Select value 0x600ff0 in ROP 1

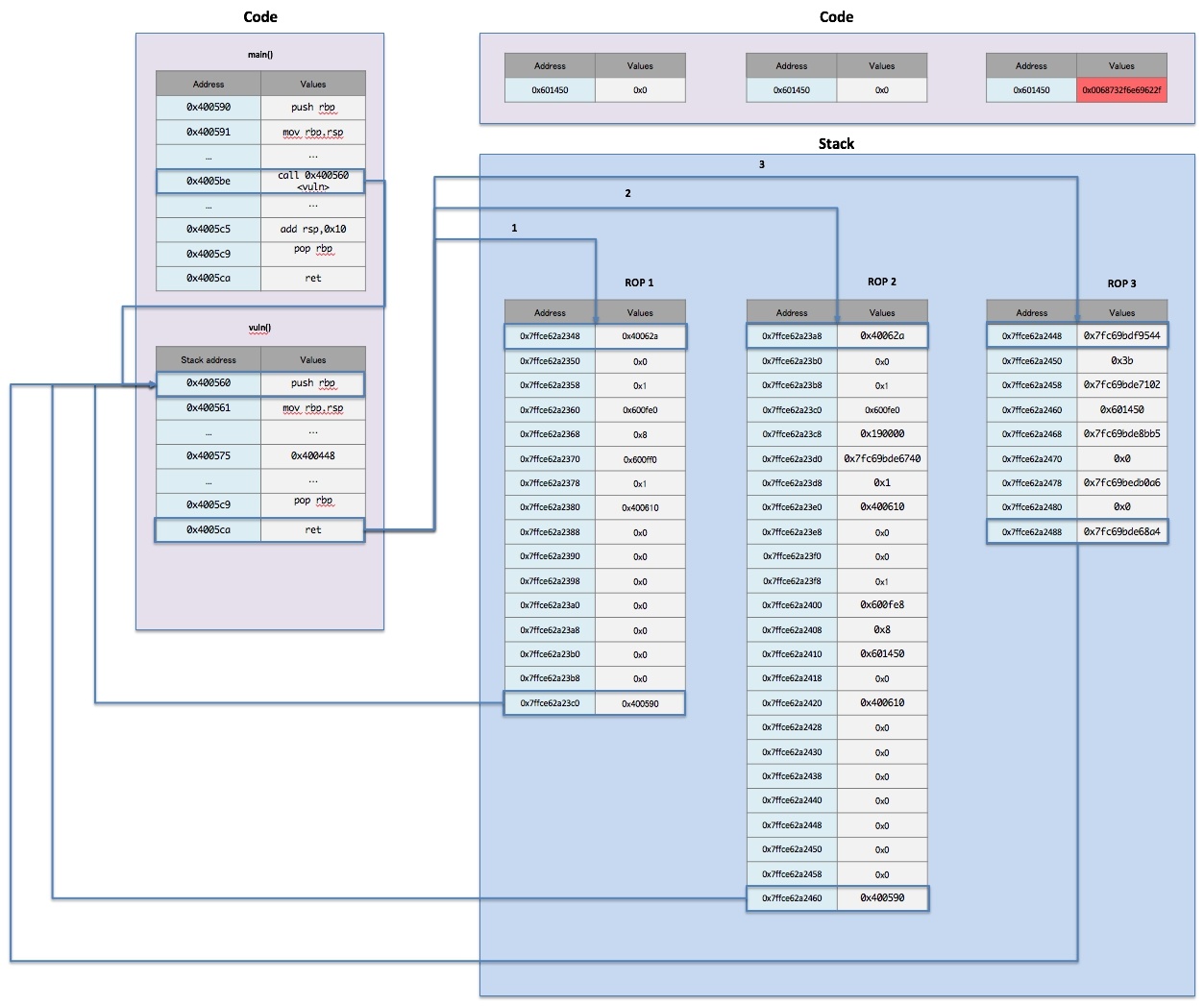[x=639, y=459]
